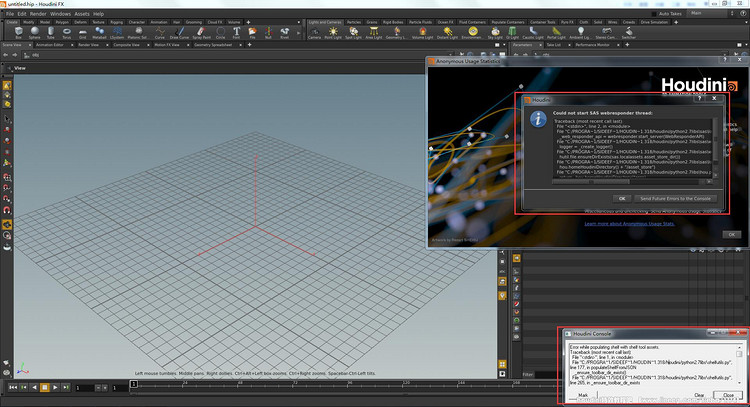The width and height of the screenshot is (750, 407).
Task: Add a Volume Light from the shelf
Action: tap(422, 33)
